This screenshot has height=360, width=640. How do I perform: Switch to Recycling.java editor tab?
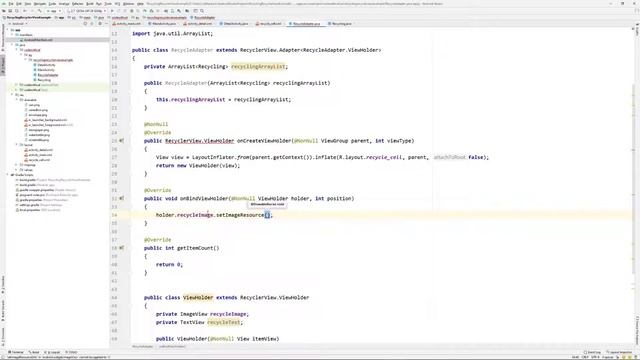(x=340, y=24)
